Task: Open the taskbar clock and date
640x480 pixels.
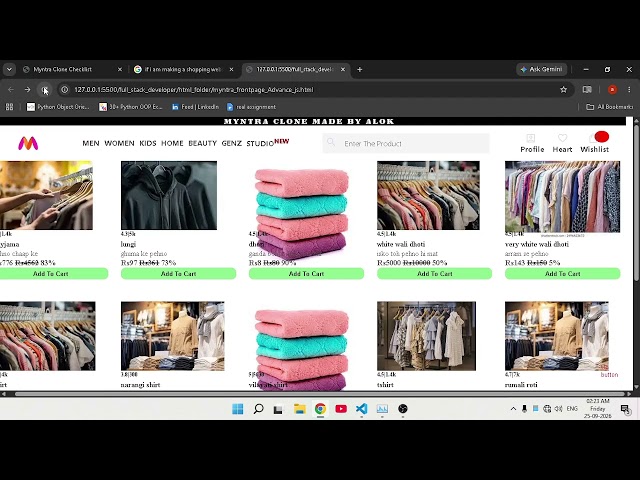Action: [x=598, y=409]
